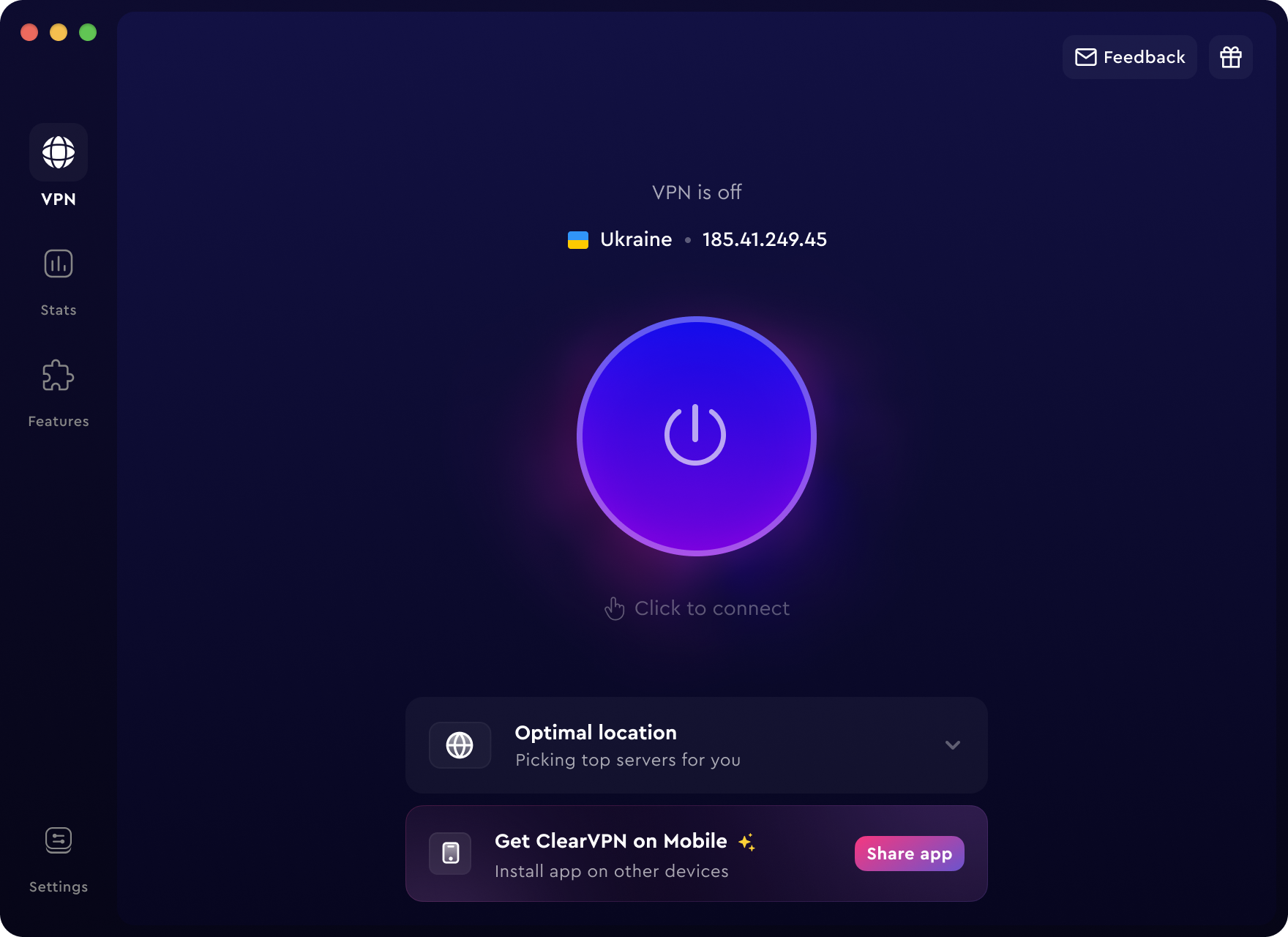Switch to the Features tab label
The image size is (1288, 937).
coord(59,422)
